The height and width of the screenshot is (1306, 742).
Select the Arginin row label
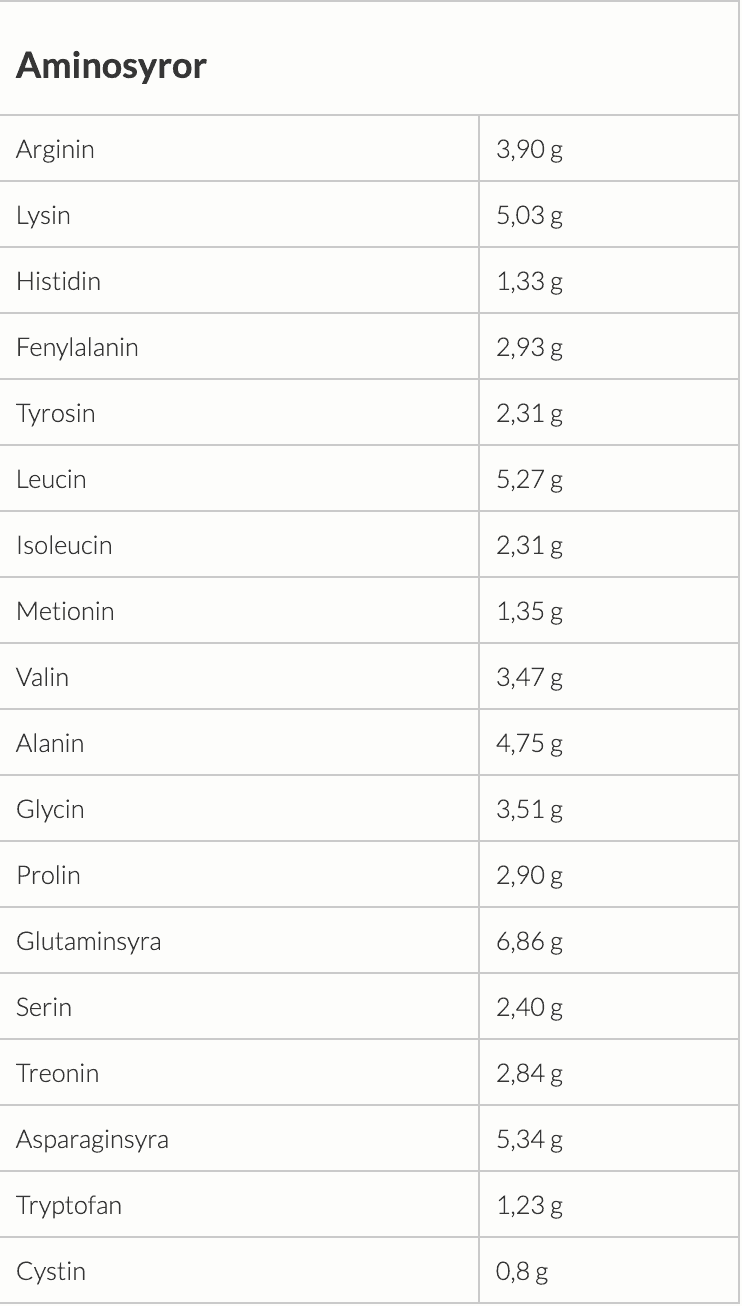click(55, 149)
